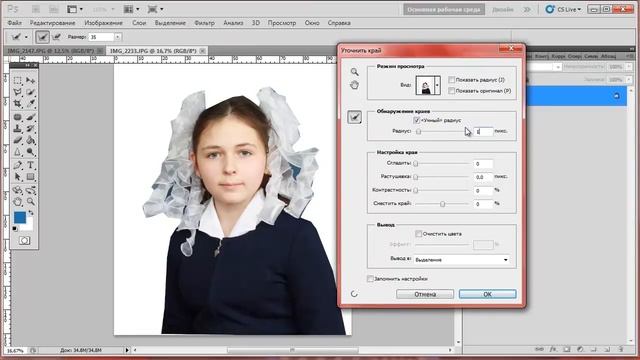Select the 3D Object Rotate tool

click(18, 190)
